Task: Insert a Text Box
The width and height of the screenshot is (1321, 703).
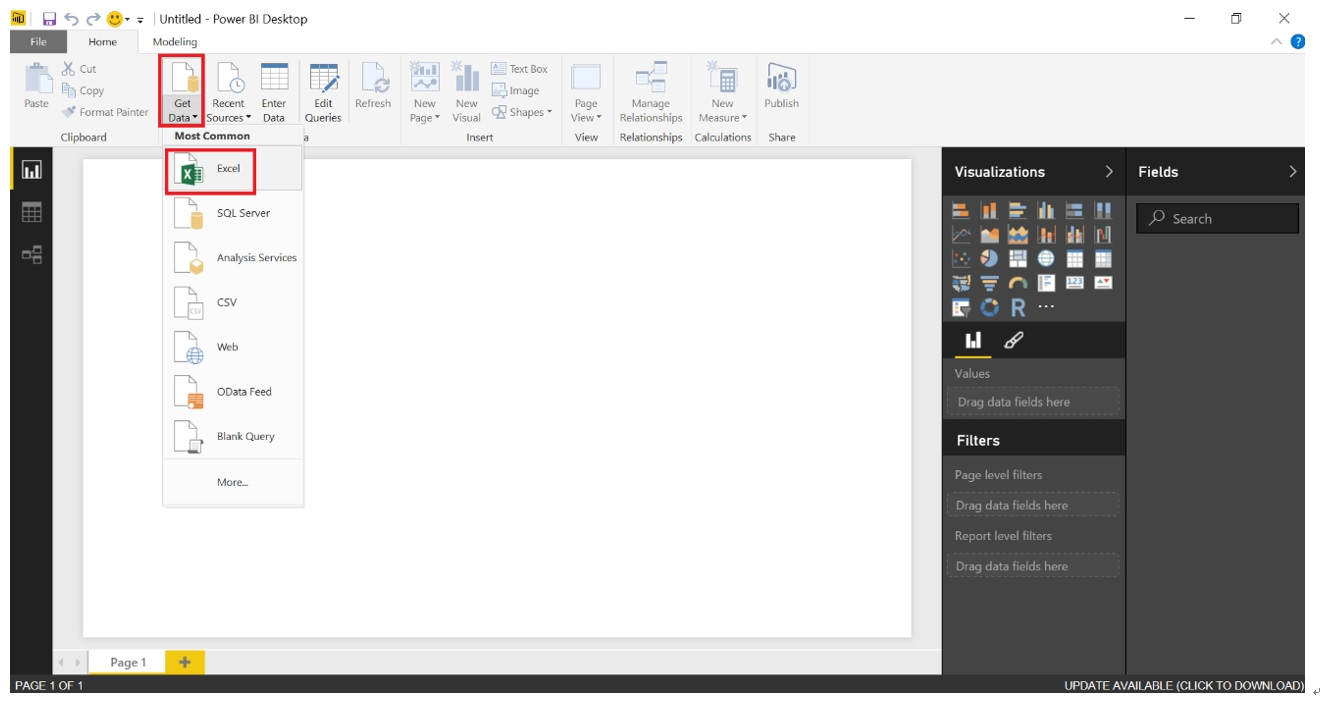Action: [x=519, y=69]
